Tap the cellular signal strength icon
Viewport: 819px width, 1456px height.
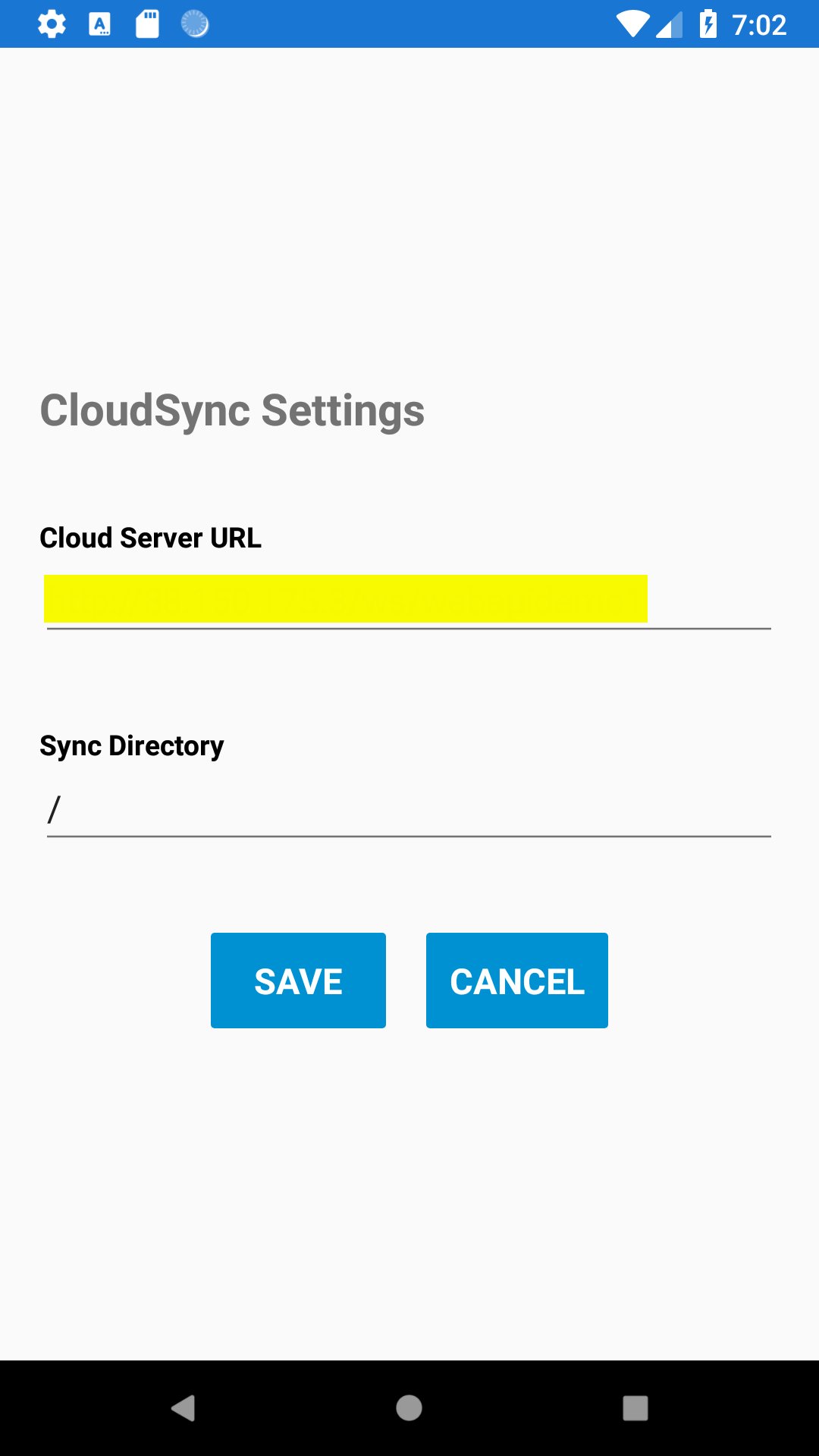pyautogui.click(x=670, y=26)
